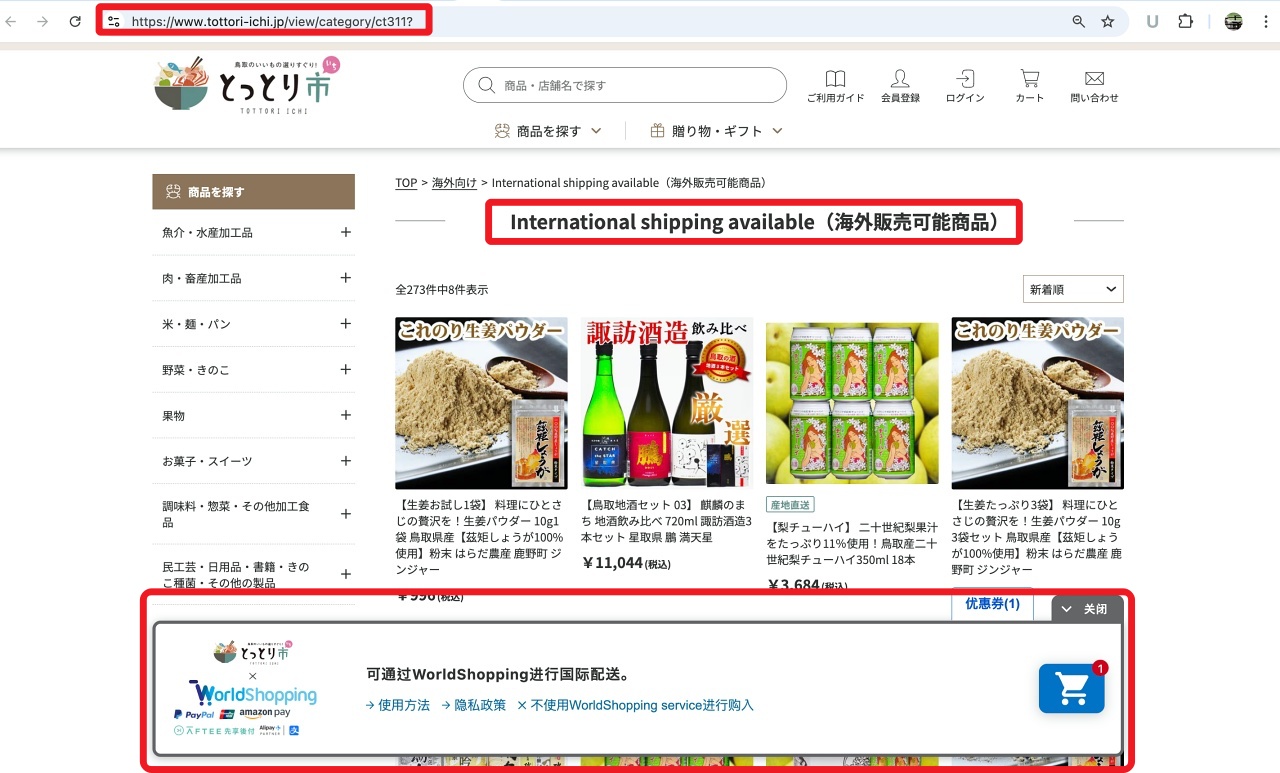Click the magnifier icon in the search bar
Image resolution: width=1280 pixels, height=773 pixels.
(x=485, y=85)
